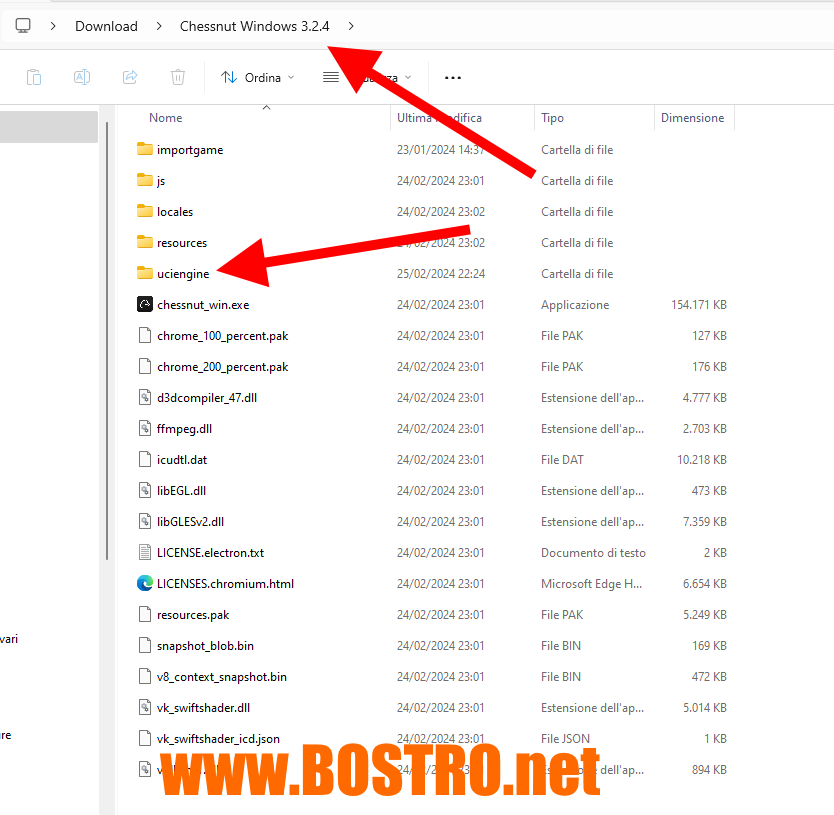The height and width of the screenshot is (815, 834).
Task: Click the ffmpeg.dll file icon
Action: 145,428
